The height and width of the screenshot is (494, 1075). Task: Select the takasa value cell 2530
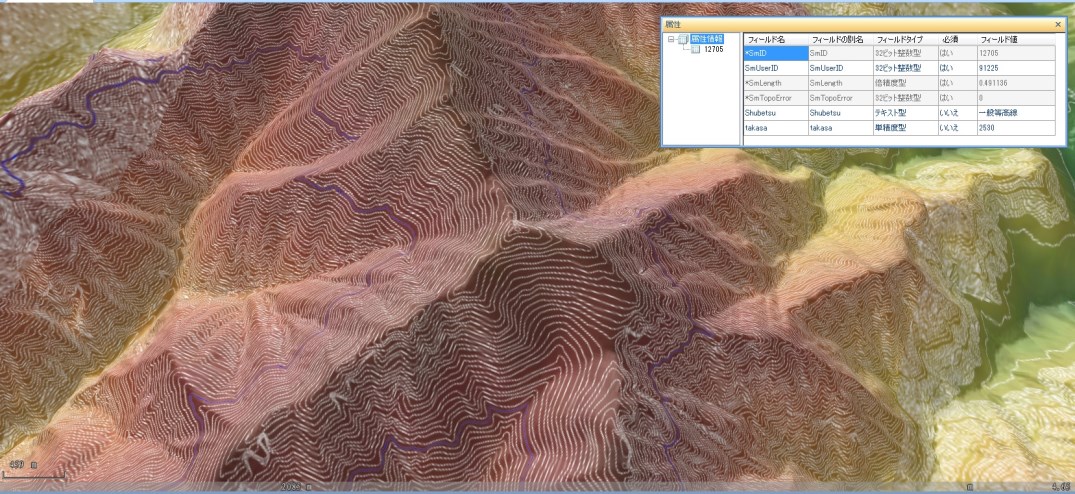point(1014,128)
